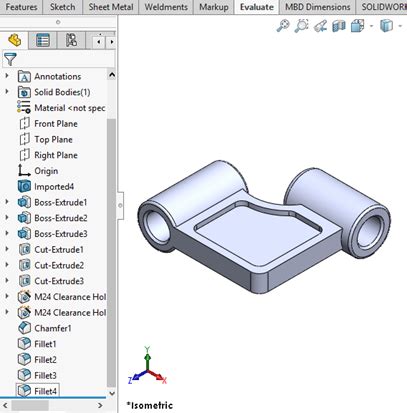Viewport: 407px width, 413px height.
Task: Expand the Cut-Extrude2 feature node
Action: point(7,265)
